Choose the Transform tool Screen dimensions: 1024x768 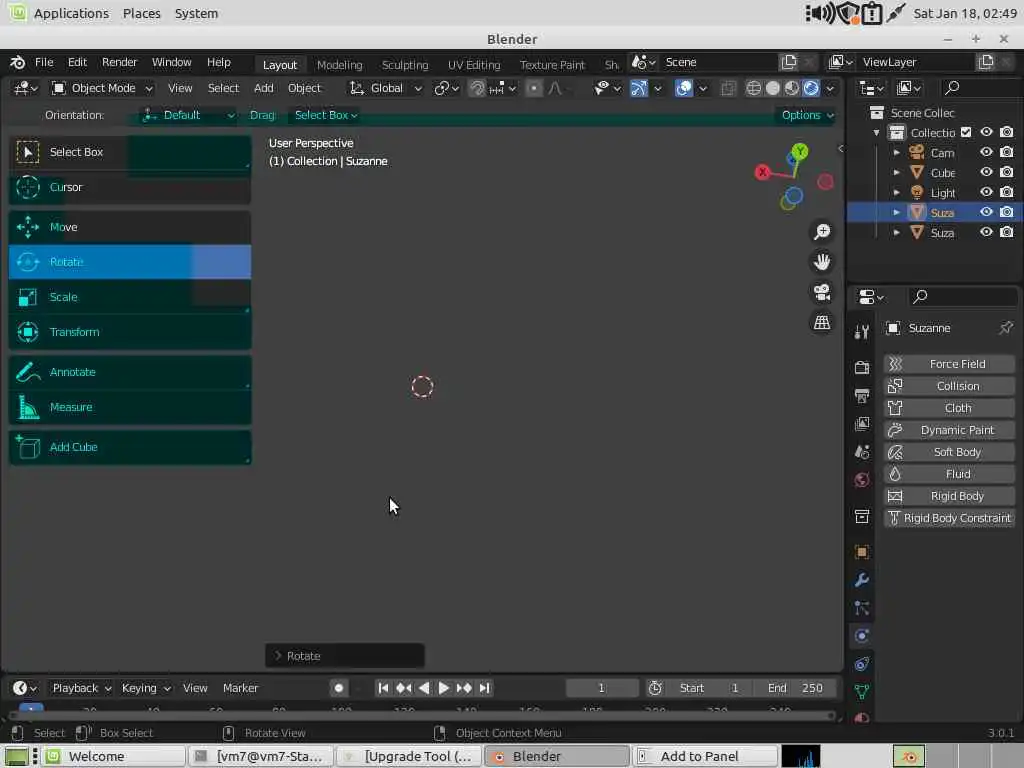(x=129, y=332)
